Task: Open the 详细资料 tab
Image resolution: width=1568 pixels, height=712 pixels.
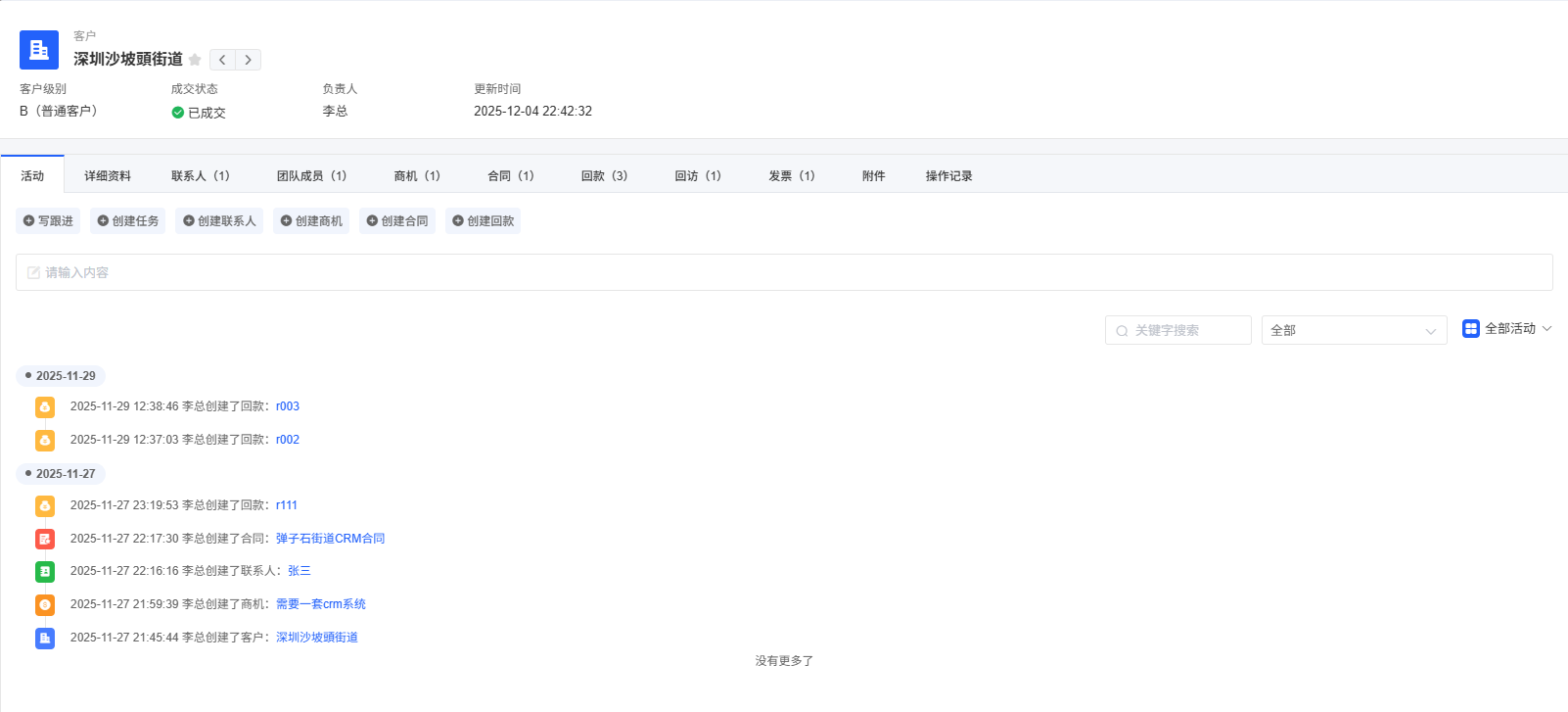Action: (108, 175)
